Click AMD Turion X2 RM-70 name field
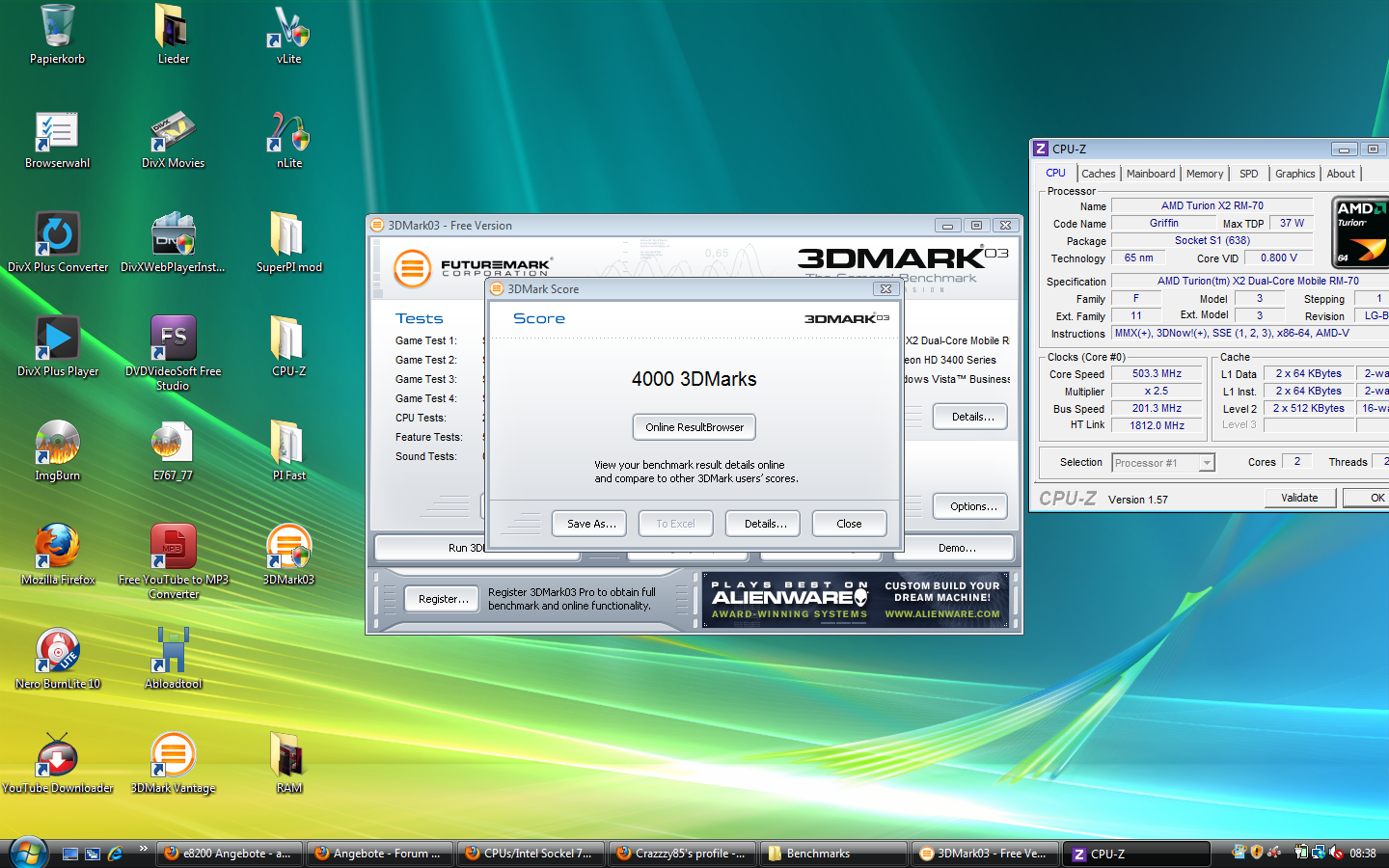Screen dimensions: 1389x868 (x=1212, y=205)
